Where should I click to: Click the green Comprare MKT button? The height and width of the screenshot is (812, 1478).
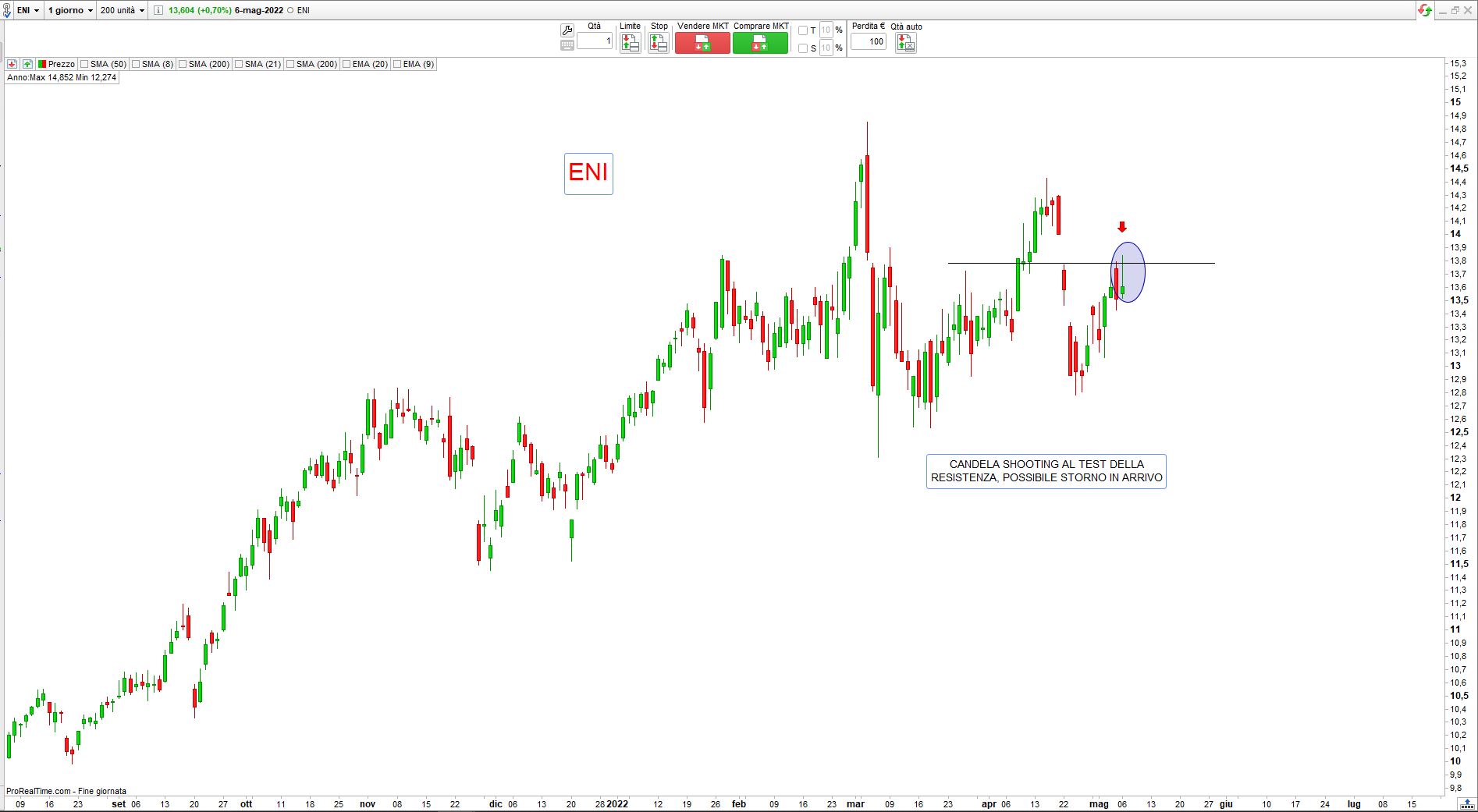pos(760,44)
